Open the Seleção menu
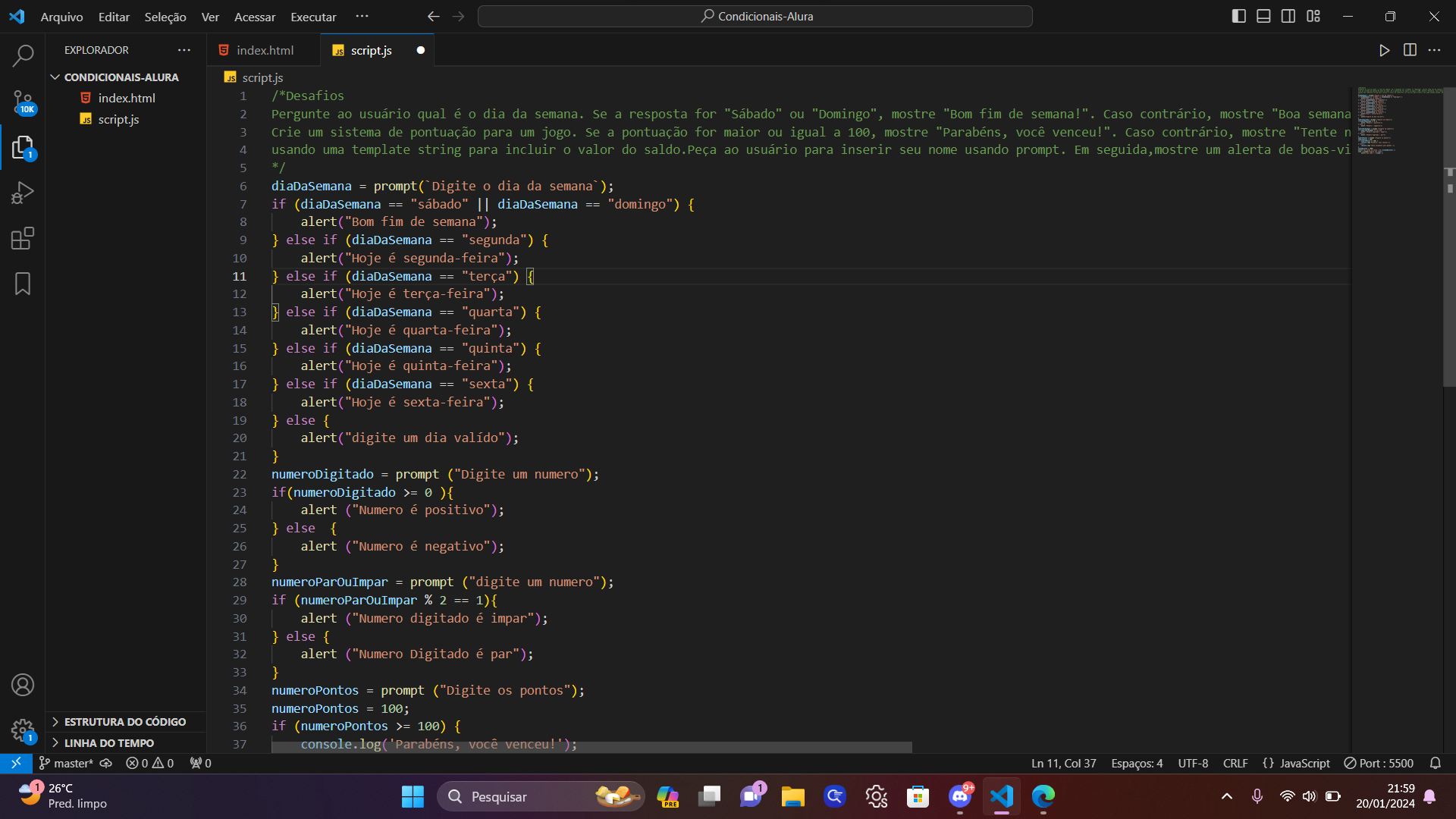This screenshot has height=819, width=1456. 165,17
